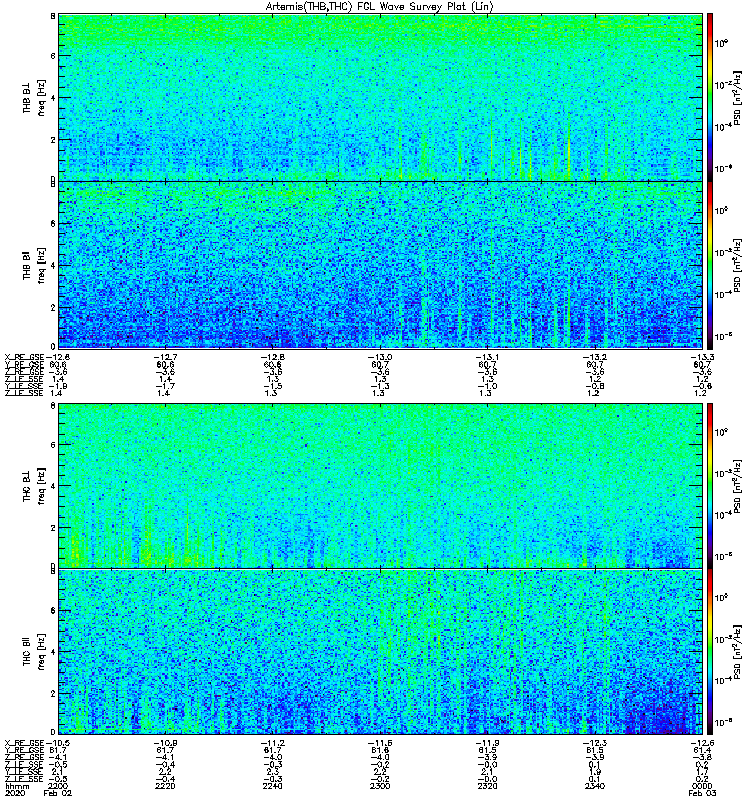Select the THC B-perpendicular spectrogram panel

click(x=380, y=486)
